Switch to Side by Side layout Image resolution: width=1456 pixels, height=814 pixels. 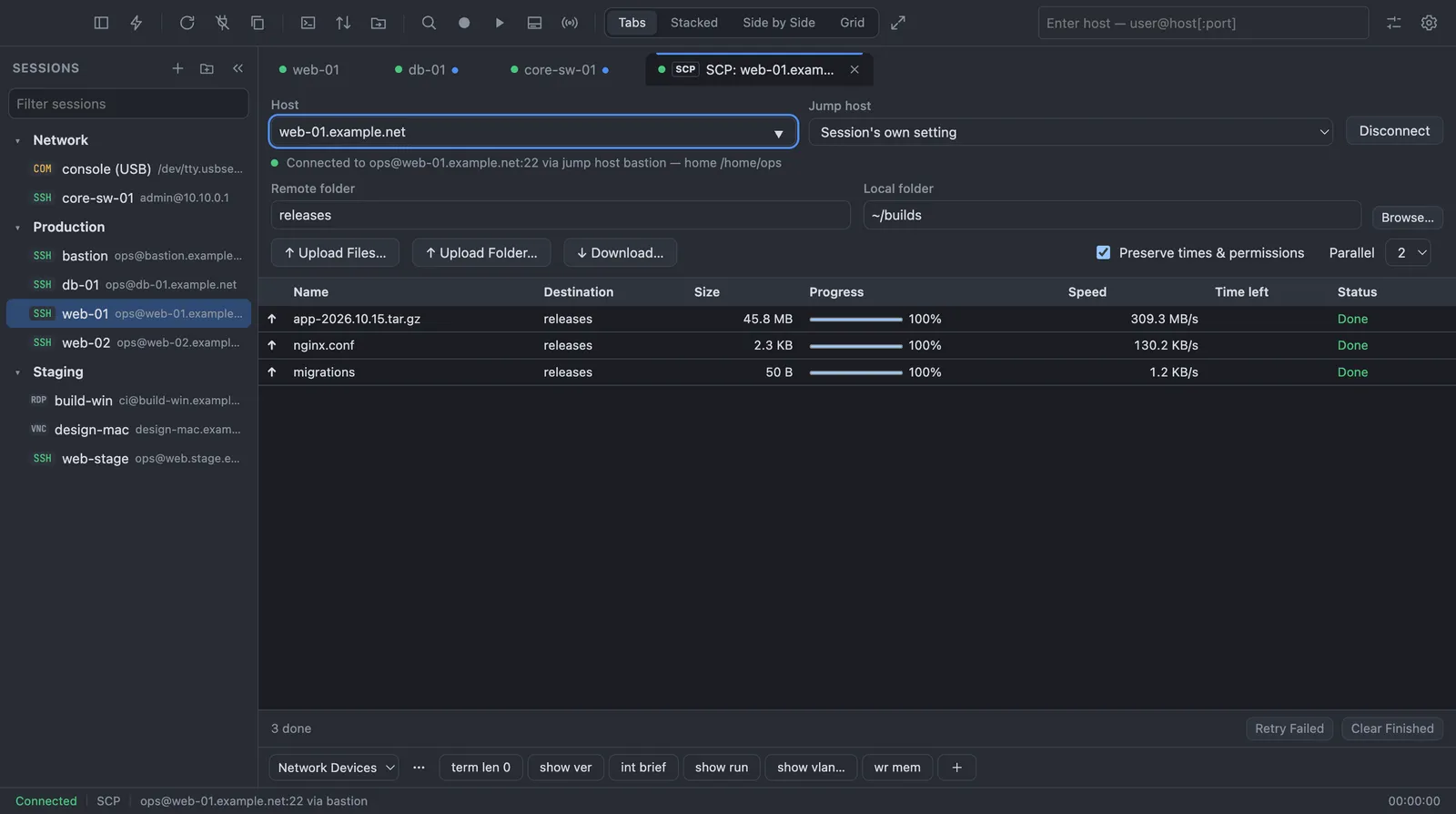point(779,23)
